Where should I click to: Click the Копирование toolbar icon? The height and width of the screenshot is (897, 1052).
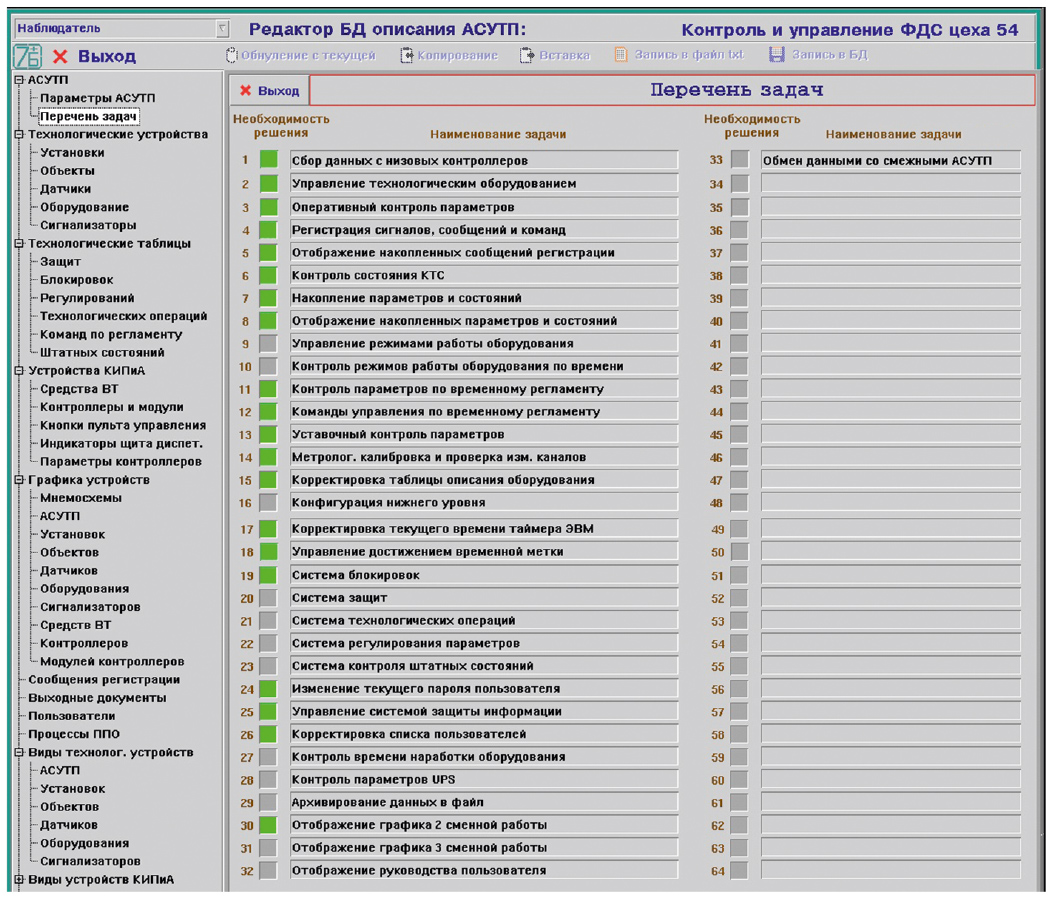407,55
